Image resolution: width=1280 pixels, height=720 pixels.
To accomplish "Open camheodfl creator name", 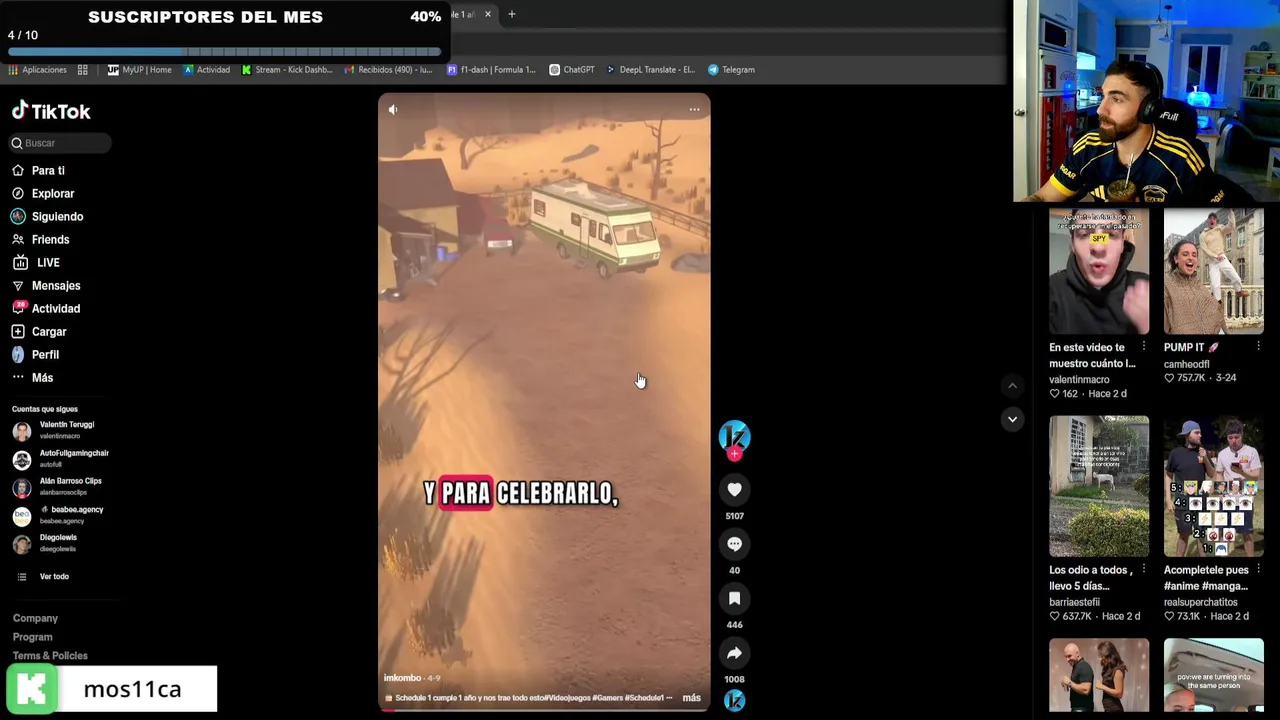I will (1186, 364).
